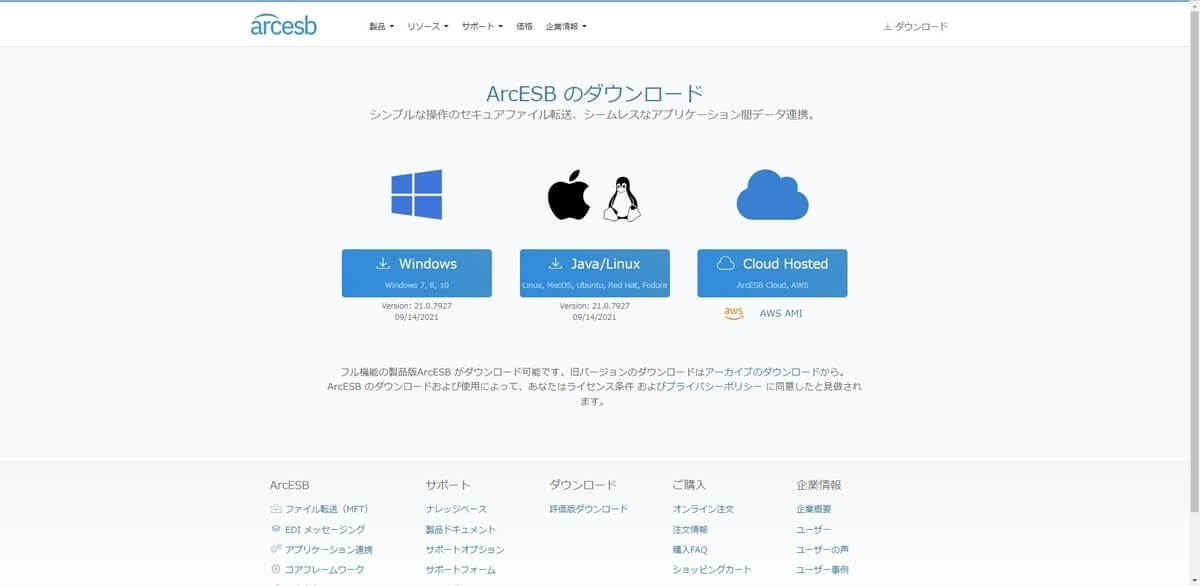
Task: Open the ナレッジベース link
Action: [x=456, y=509]
